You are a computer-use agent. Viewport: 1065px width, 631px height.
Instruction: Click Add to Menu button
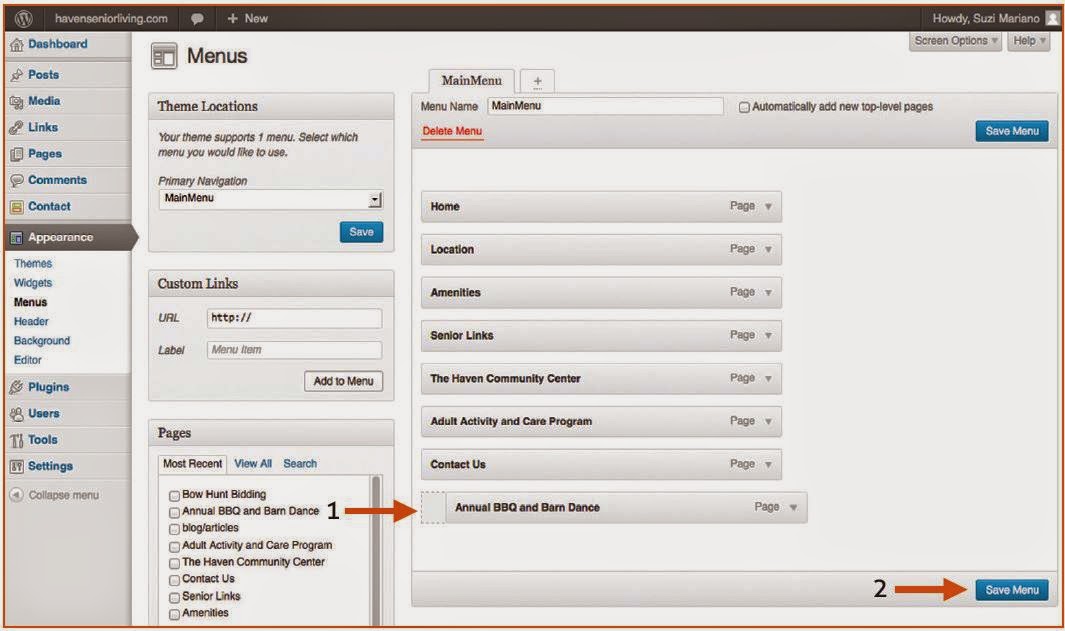tap(344, 382)
